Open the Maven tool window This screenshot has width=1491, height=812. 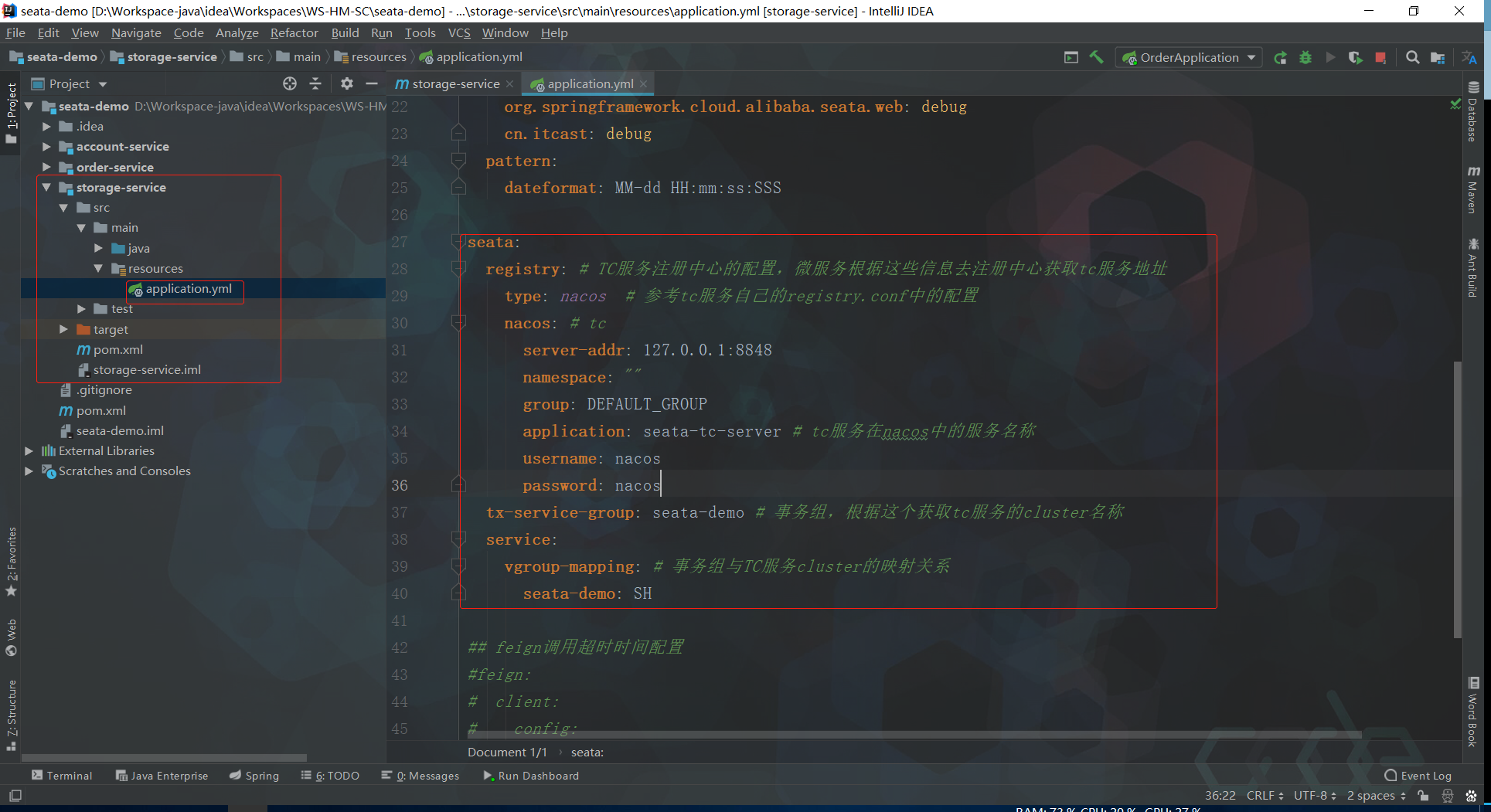pos(1473,189)
